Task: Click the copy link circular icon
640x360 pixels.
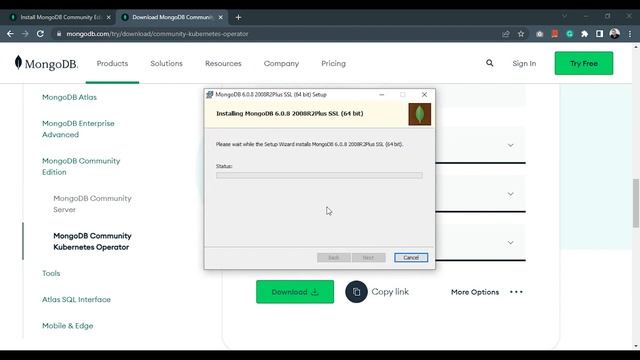Action: [356, 291]
